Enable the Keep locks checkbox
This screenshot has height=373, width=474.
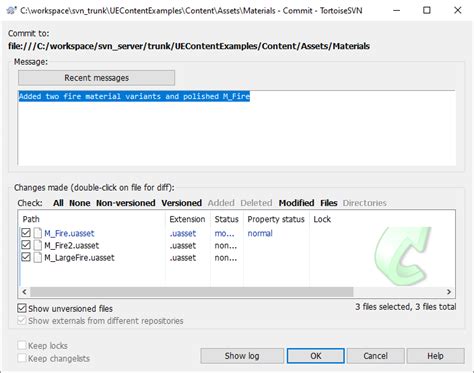tap(22, 345)
